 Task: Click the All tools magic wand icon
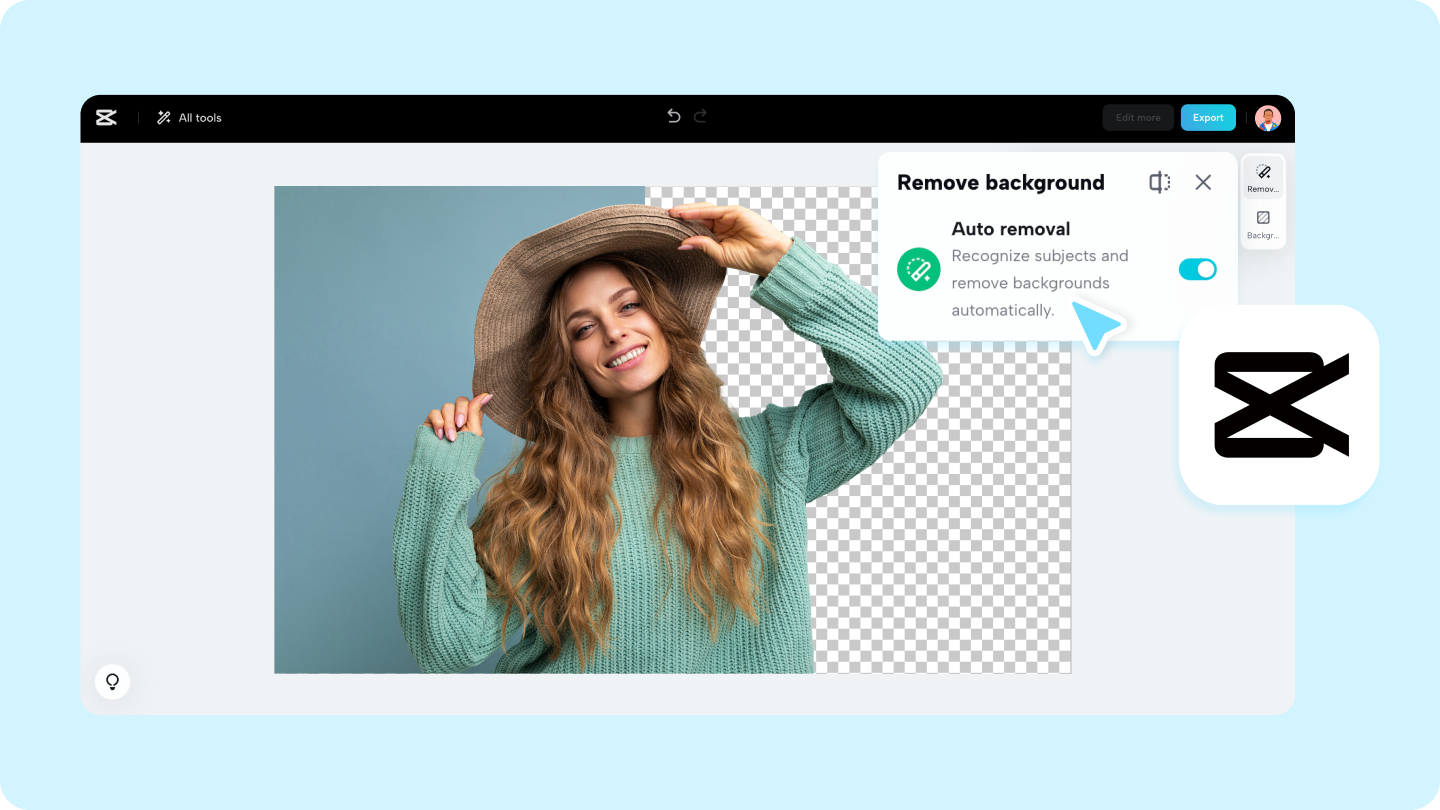(162, 117)
